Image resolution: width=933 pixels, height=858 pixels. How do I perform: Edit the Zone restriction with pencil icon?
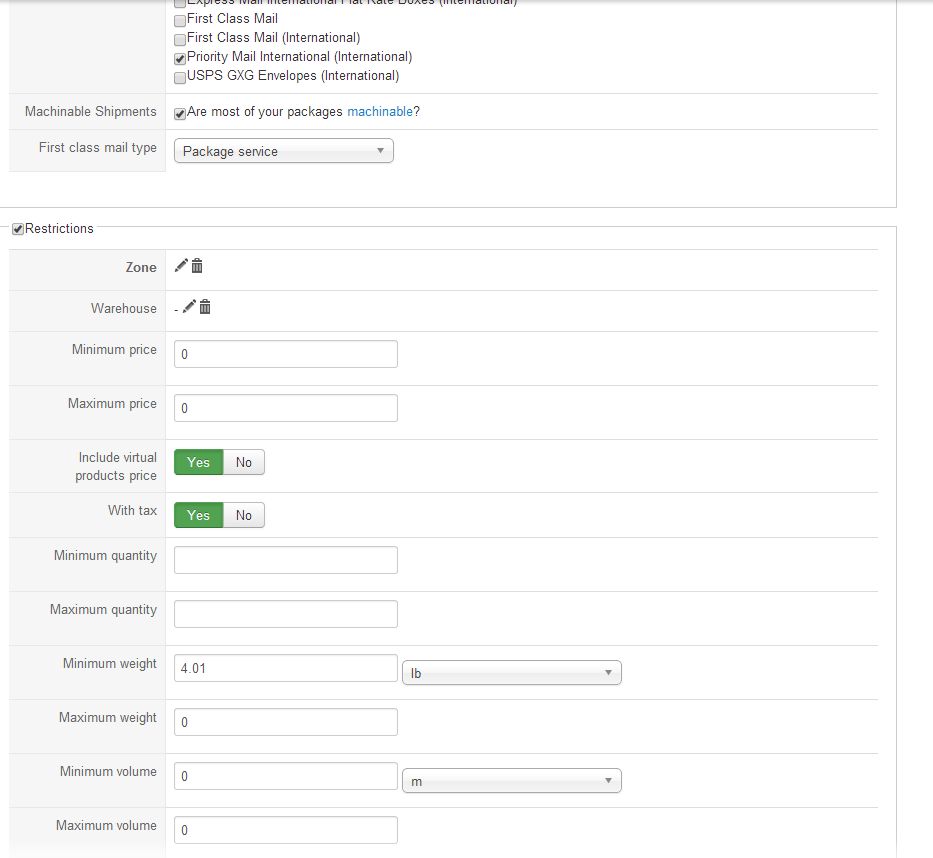[x=181, y=265]
